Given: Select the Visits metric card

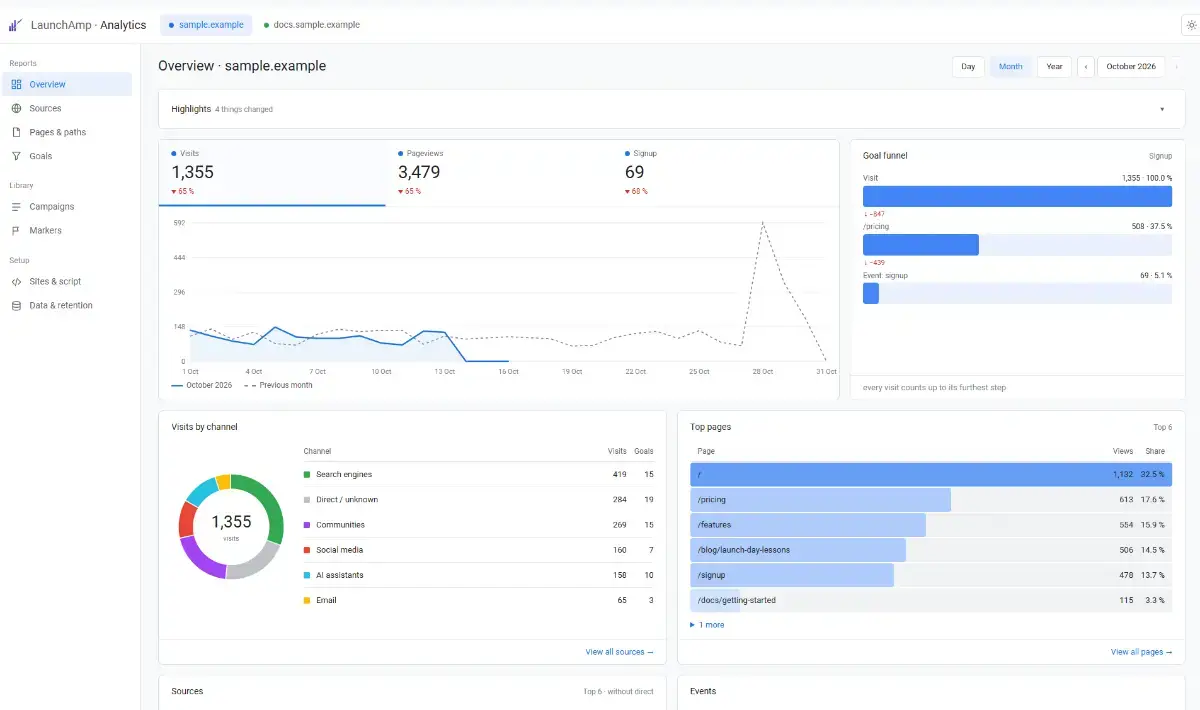Looking at the screenshot, I should pyautogui.click(x=272, y=173).
